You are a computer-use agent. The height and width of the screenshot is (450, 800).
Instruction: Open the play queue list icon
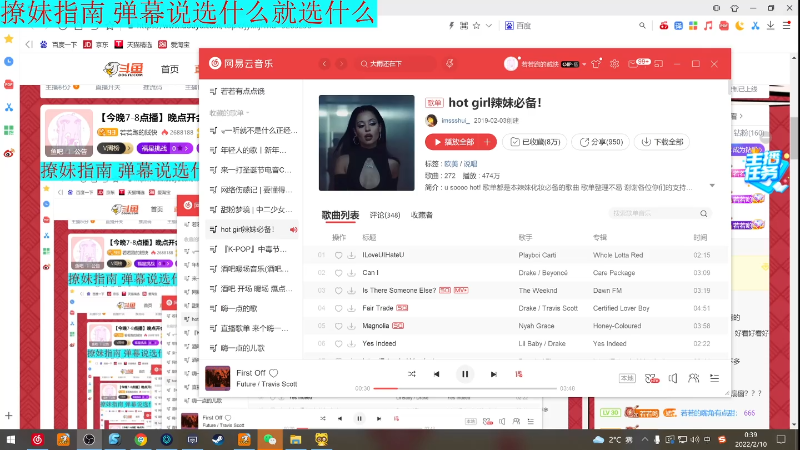714,378
